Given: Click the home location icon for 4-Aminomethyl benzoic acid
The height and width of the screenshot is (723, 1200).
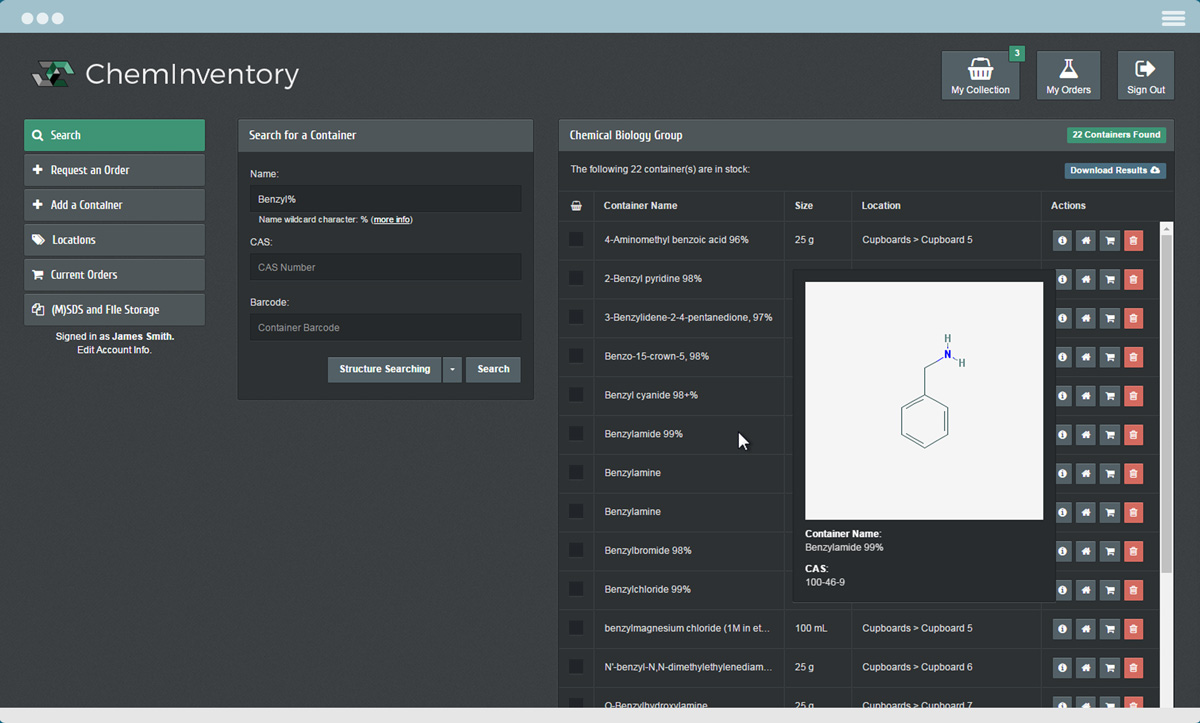Looking at the screenshot, I should tap(1086, 240).
